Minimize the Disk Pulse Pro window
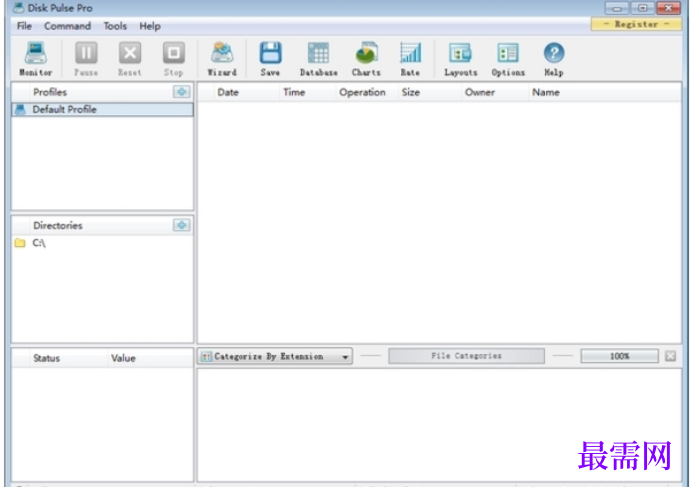Image resolution: width=690 pixels, height=487 pixels. (617, 8)
